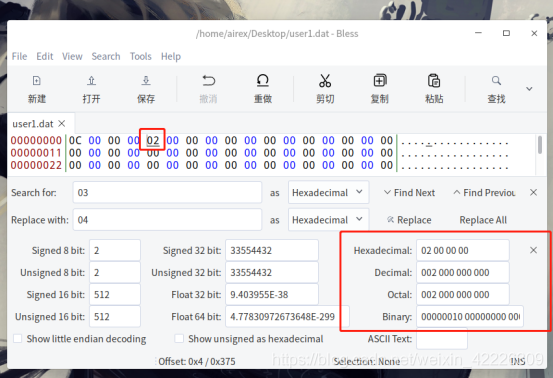This screenshot has height=378, width=553.
Task: Open the File menu
Action: tap(19, 56)
